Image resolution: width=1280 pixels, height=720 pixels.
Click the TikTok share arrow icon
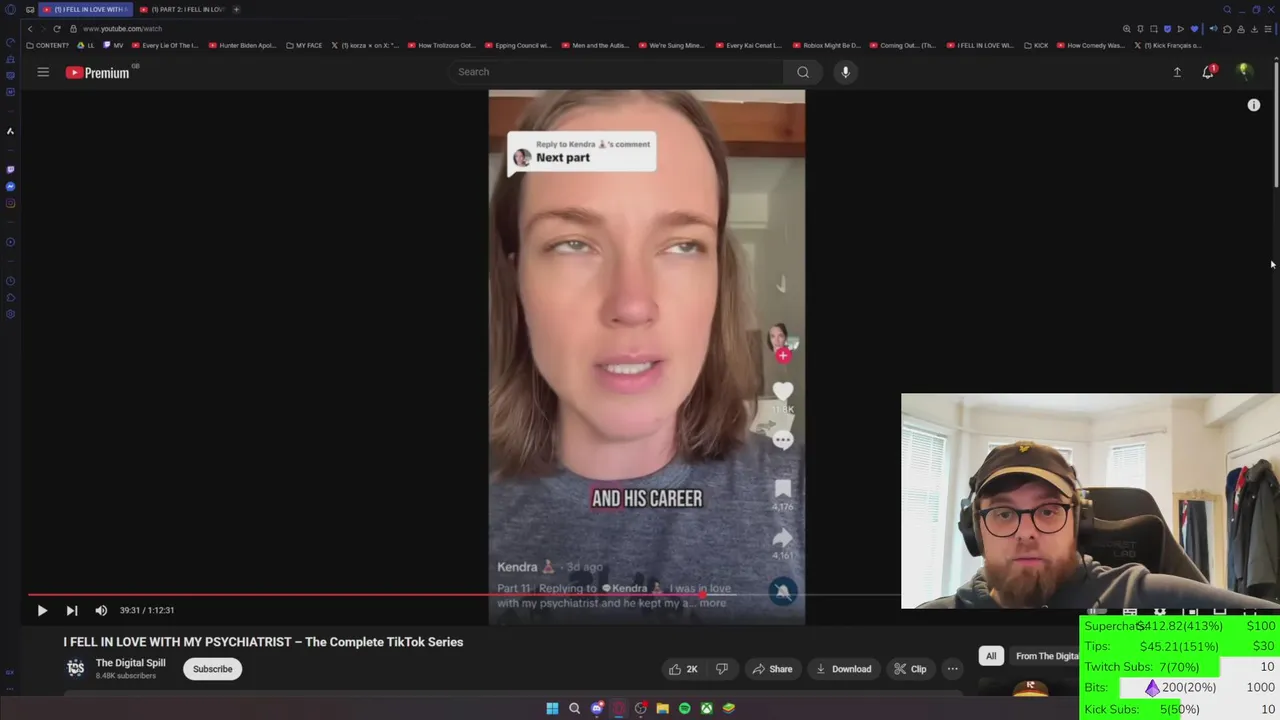tap(783, 537)
